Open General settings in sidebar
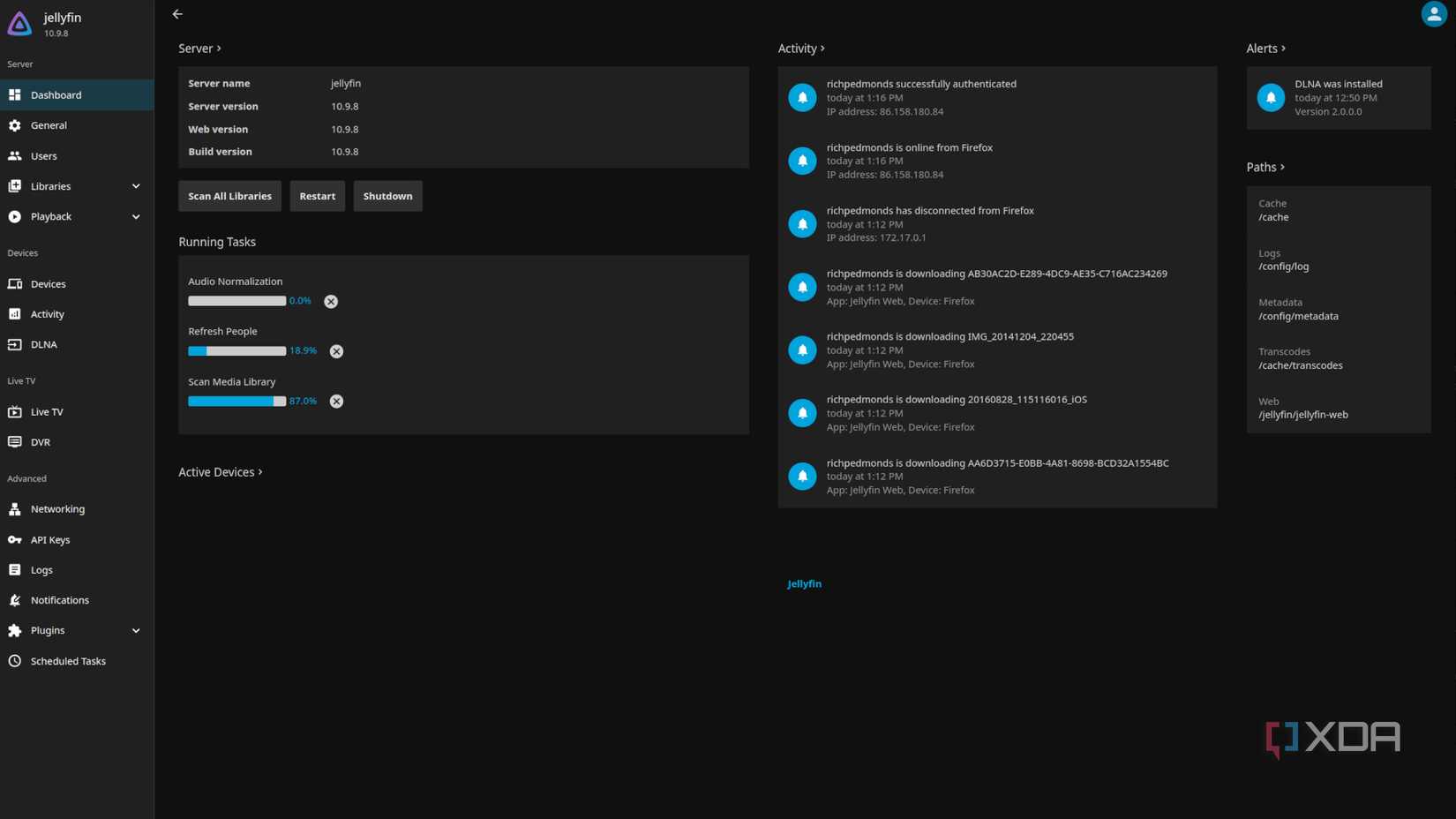The height and width of the screenshot is (819, 1456). [77, 125]
